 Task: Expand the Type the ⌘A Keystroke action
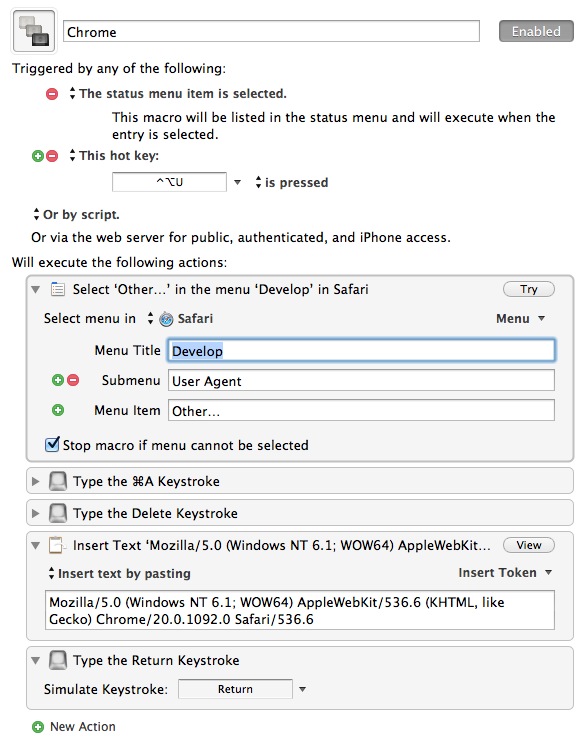pos(35,482)
